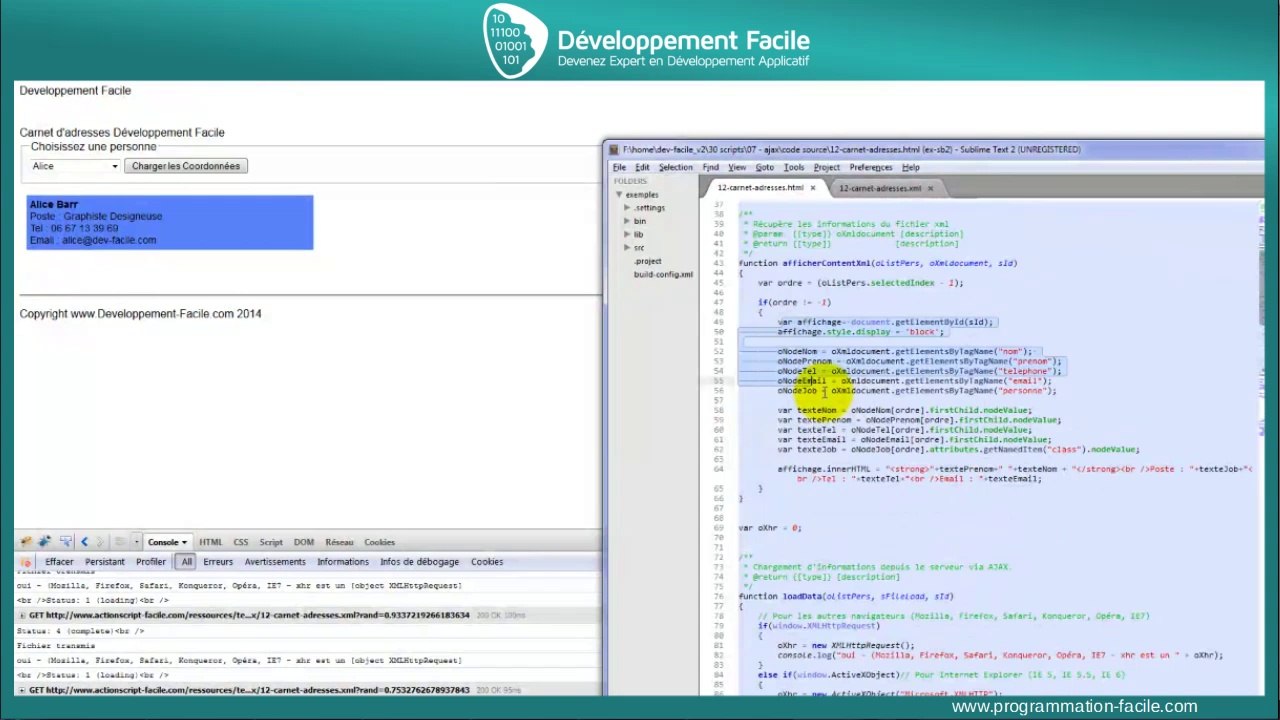Open the Firebug panel list dropdown
This screenshot has width=1280, height=720.
pyautogui.click(x=137, y=542)
